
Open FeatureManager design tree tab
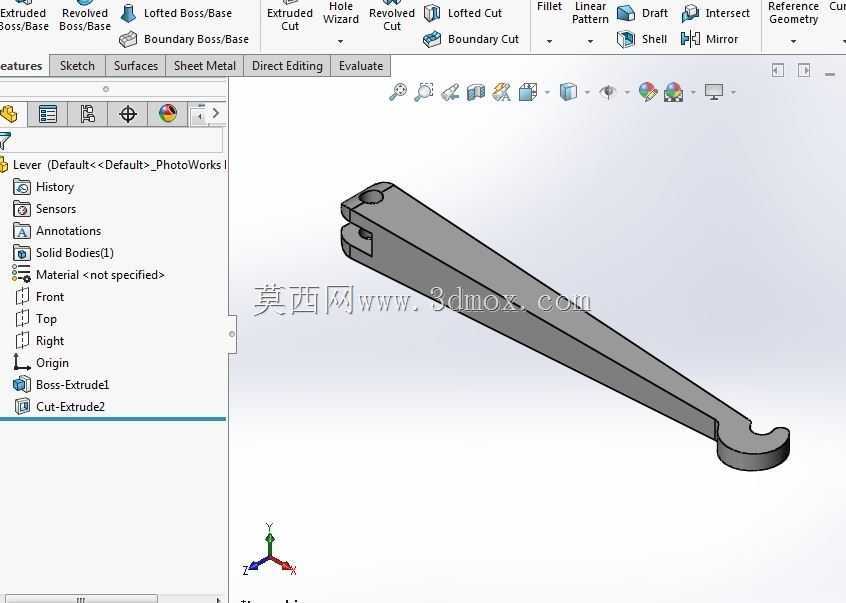(x=9, y=114)
